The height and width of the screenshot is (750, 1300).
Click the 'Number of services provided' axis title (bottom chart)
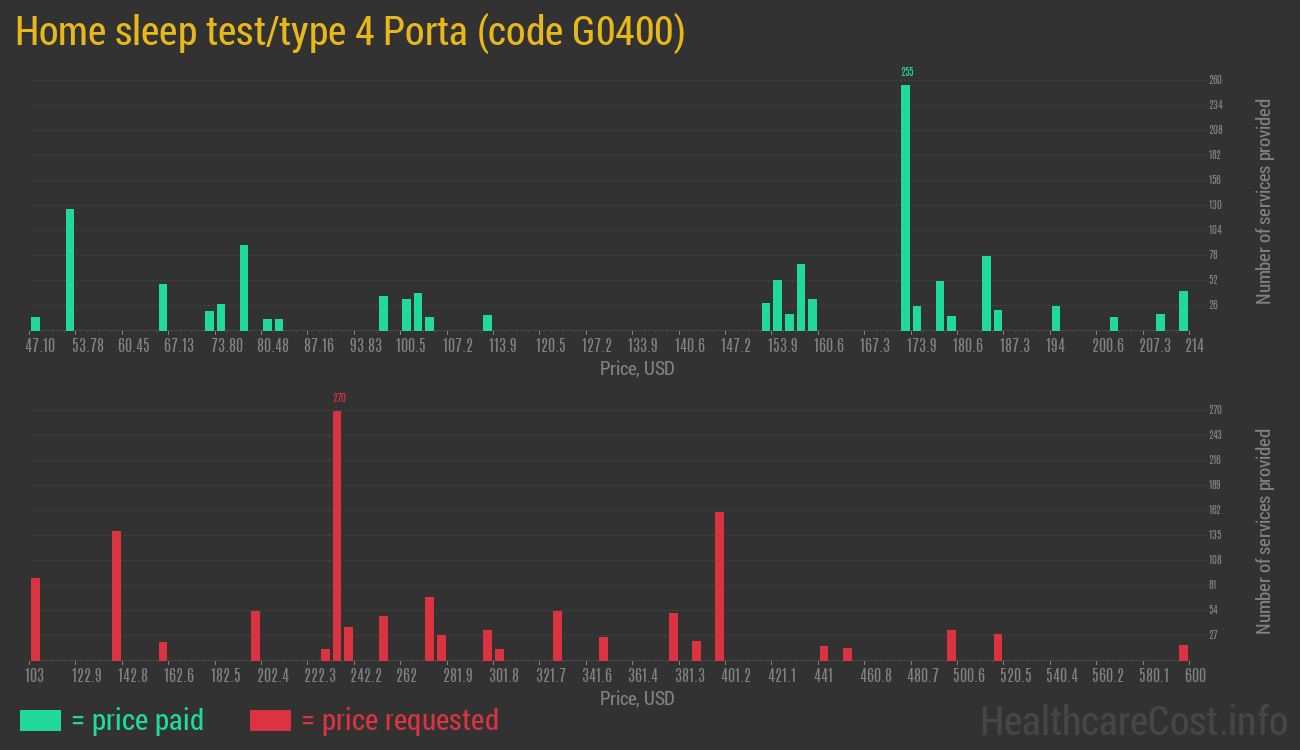[x=1262, y=530]
